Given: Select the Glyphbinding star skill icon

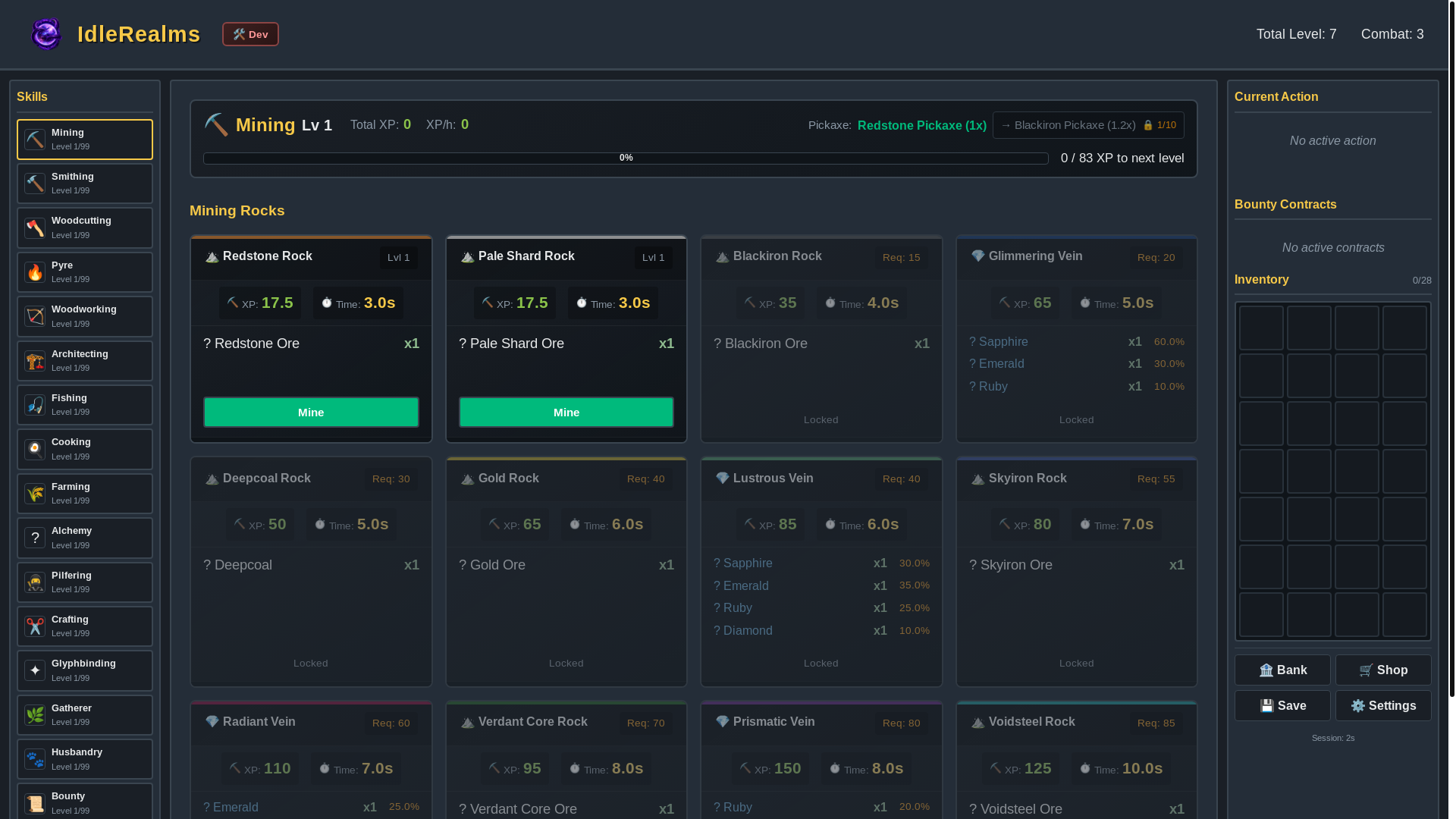Looking at the screenshot, I should point(35,670).
